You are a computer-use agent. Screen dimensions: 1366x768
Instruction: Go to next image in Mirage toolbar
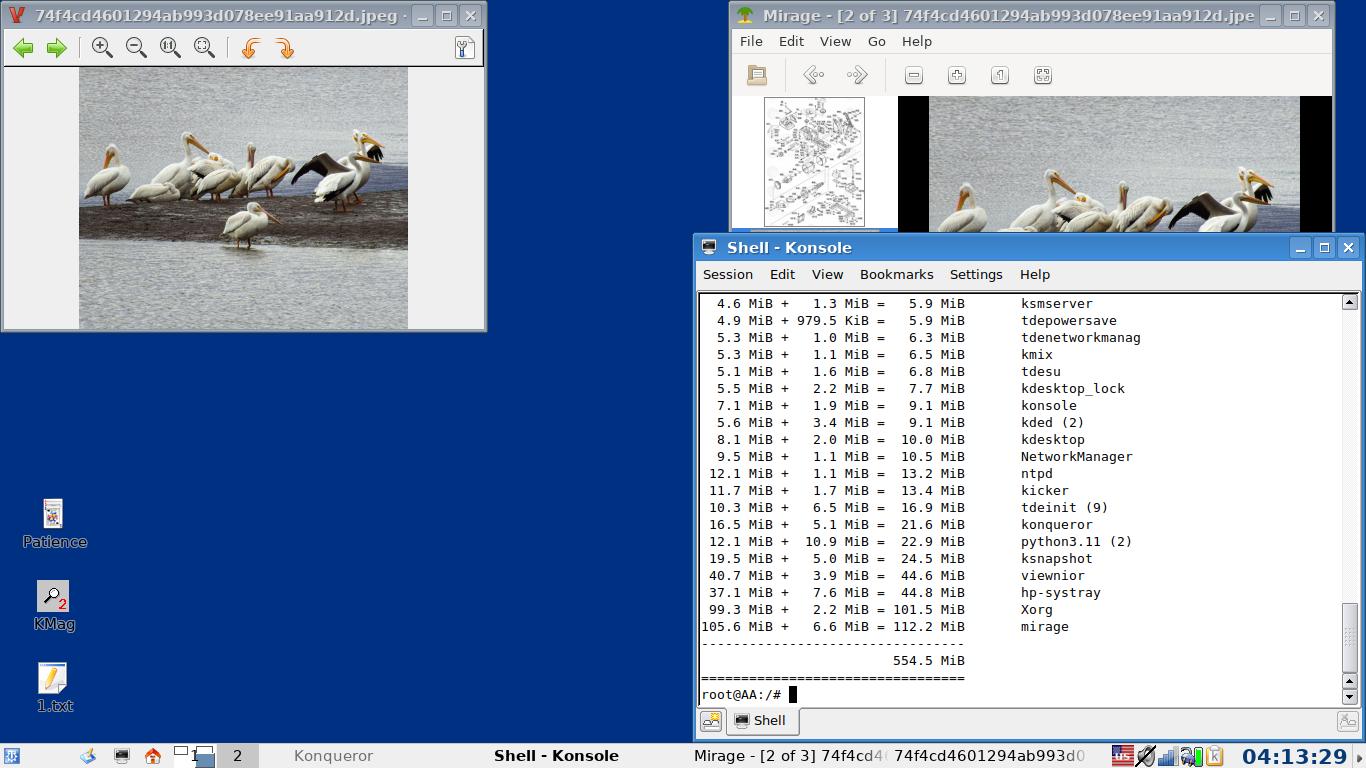coord(857,75)
